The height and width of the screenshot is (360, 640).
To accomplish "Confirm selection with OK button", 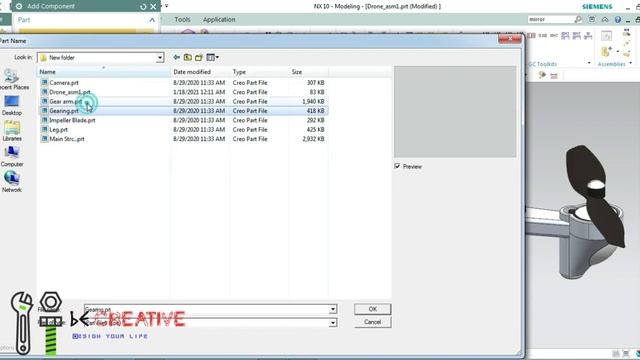I will coord(372,309).
